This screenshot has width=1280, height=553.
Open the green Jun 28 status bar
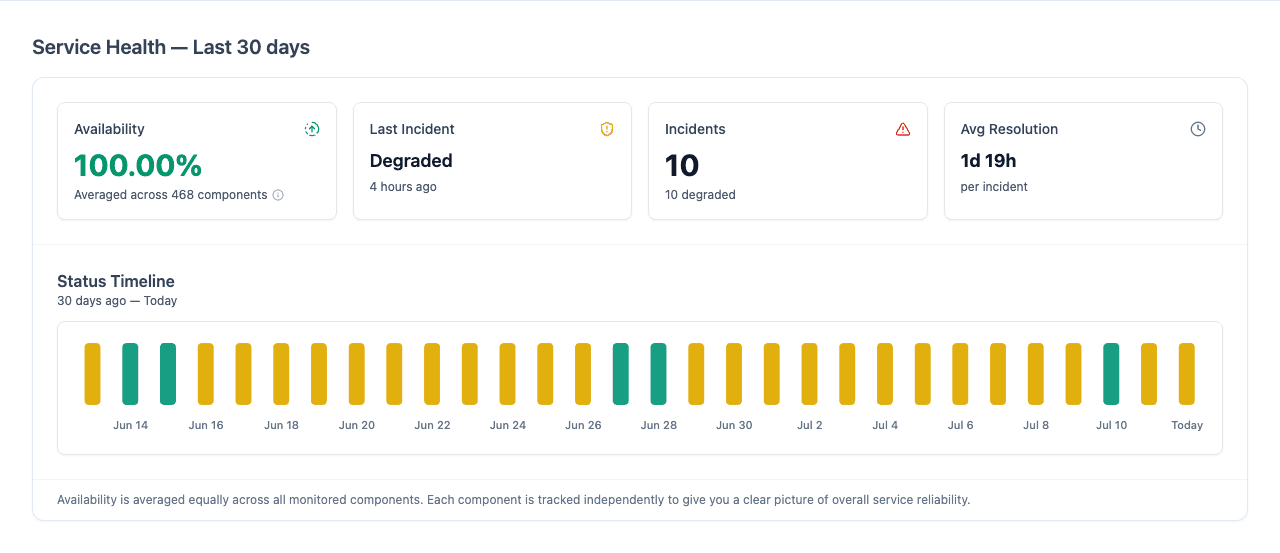[658, 374]
